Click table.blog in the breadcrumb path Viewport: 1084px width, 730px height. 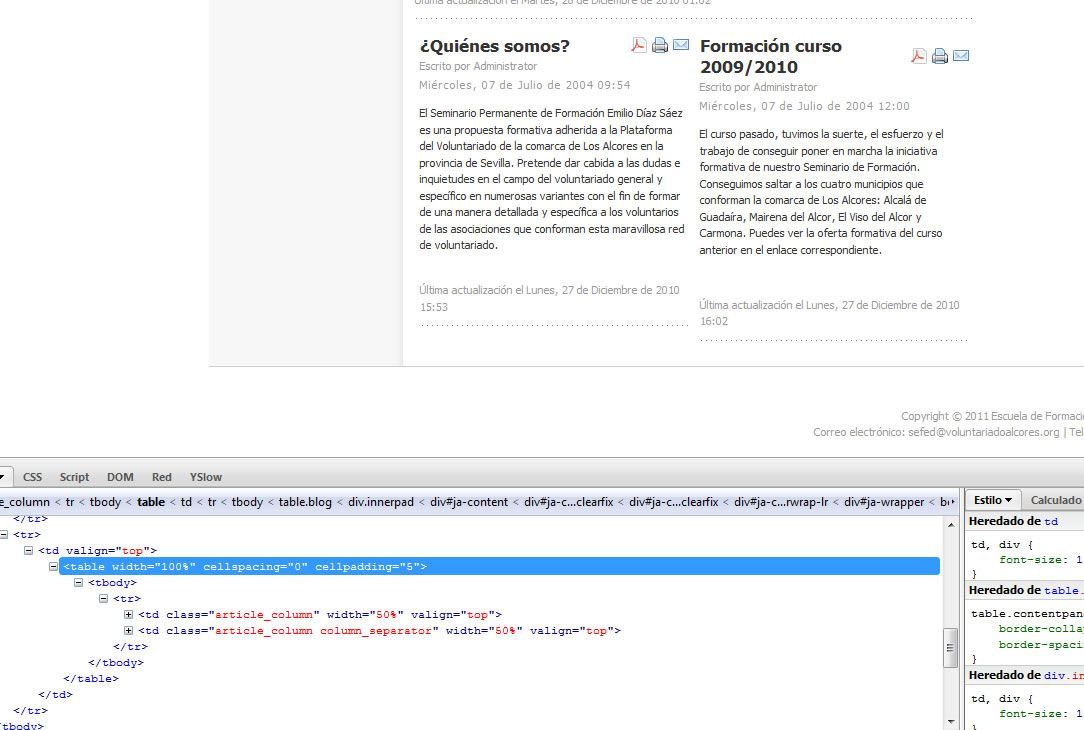tap(305, 502)
